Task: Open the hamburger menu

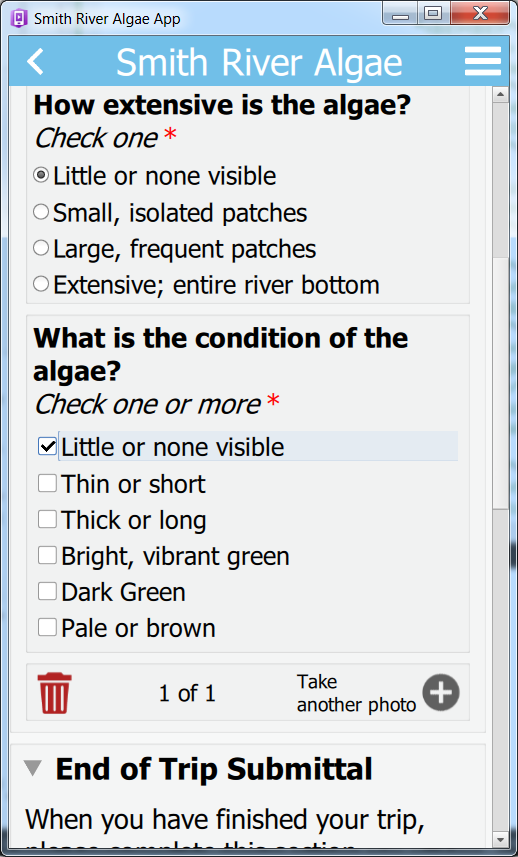Action: pos(483,61)
